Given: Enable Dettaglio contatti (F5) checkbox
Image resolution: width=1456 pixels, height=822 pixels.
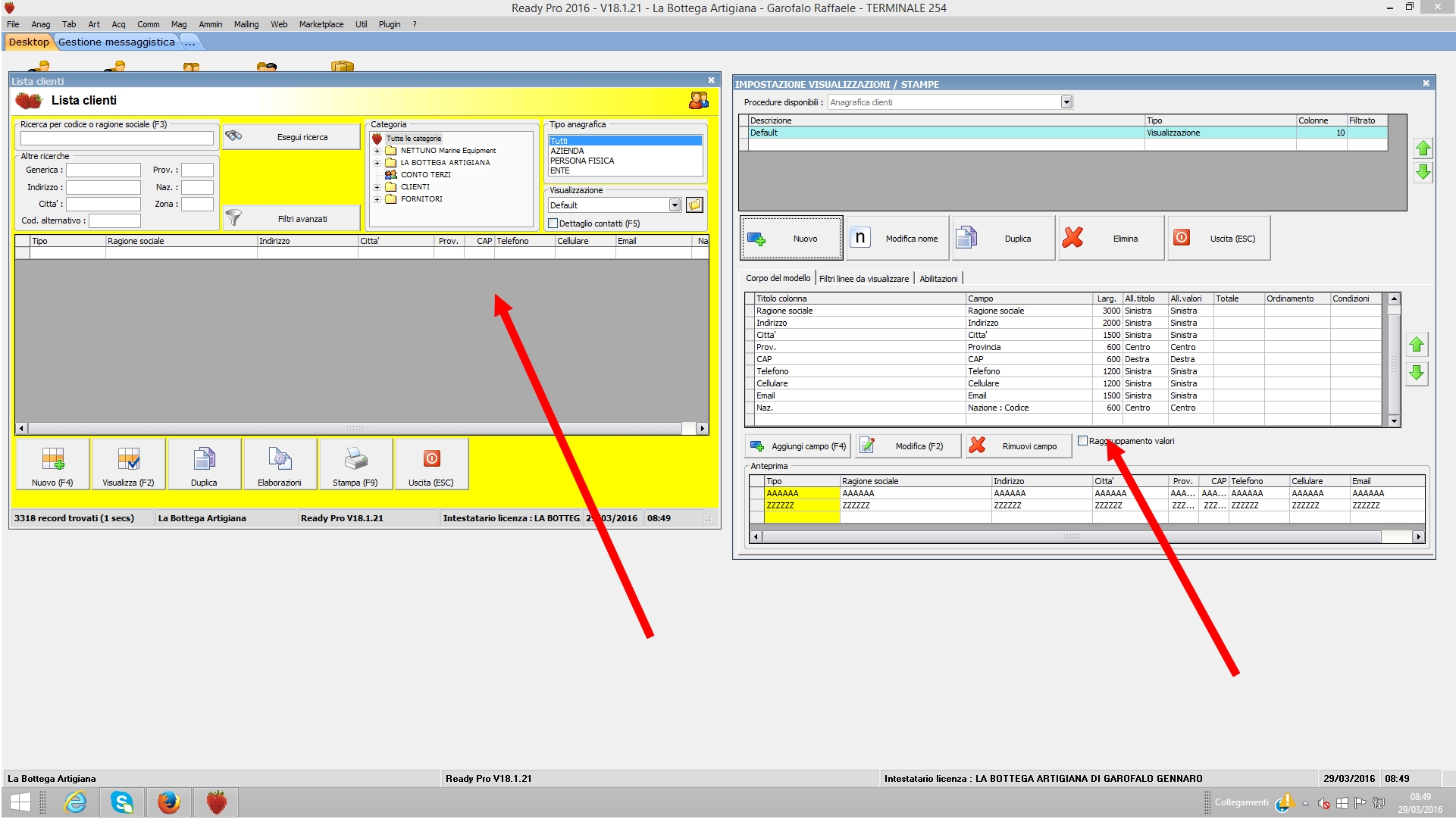Looking at the screenshot, I should point(553,223).
